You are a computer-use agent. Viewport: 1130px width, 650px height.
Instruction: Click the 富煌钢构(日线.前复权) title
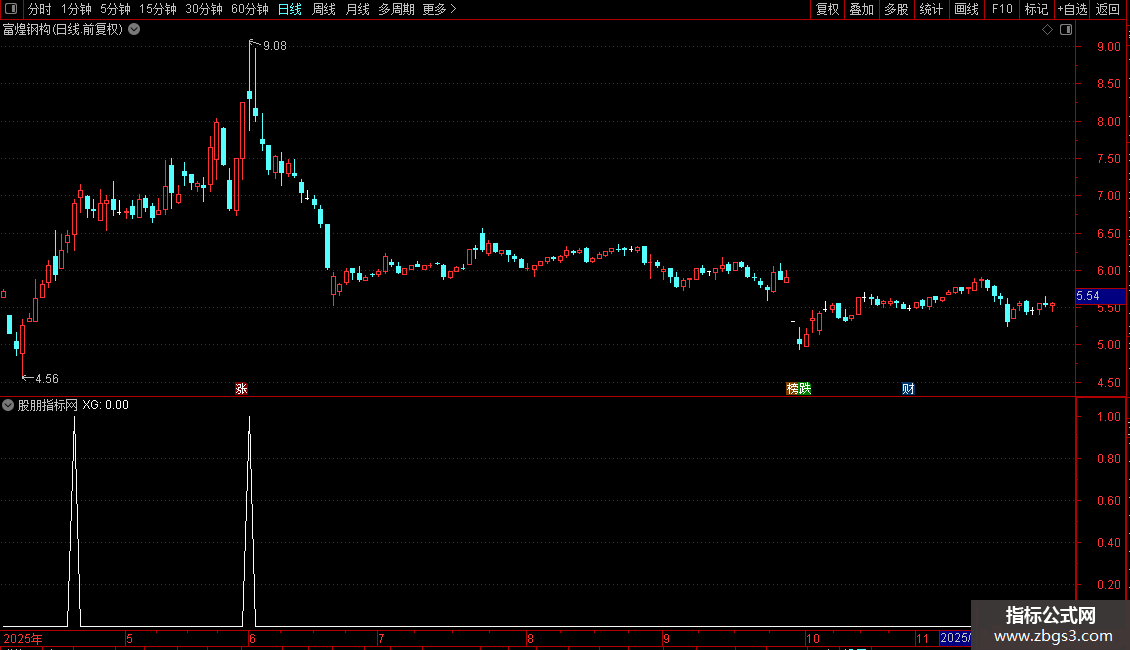point(63,30)
